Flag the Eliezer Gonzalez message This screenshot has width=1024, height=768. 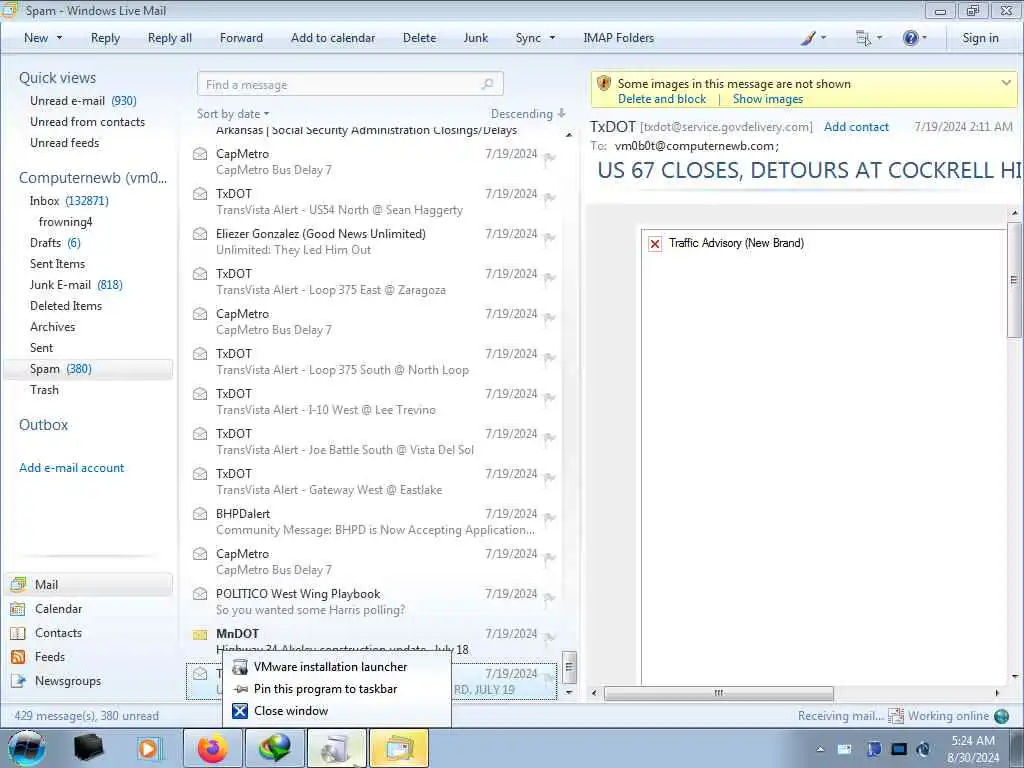pyautogui.click(x=550, y=238)
